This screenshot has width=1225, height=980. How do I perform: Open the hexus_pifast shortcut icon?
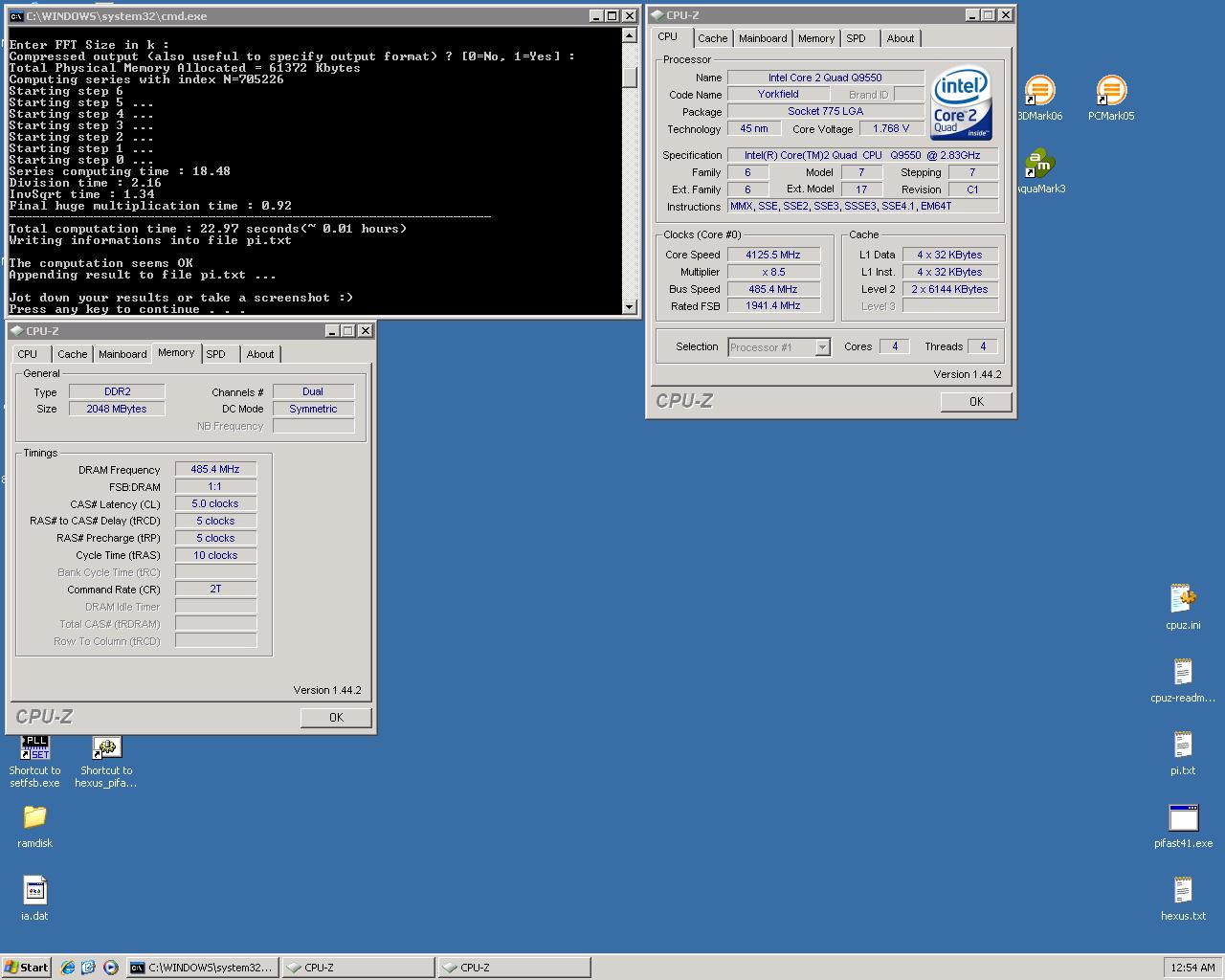[x=106, y=747]
